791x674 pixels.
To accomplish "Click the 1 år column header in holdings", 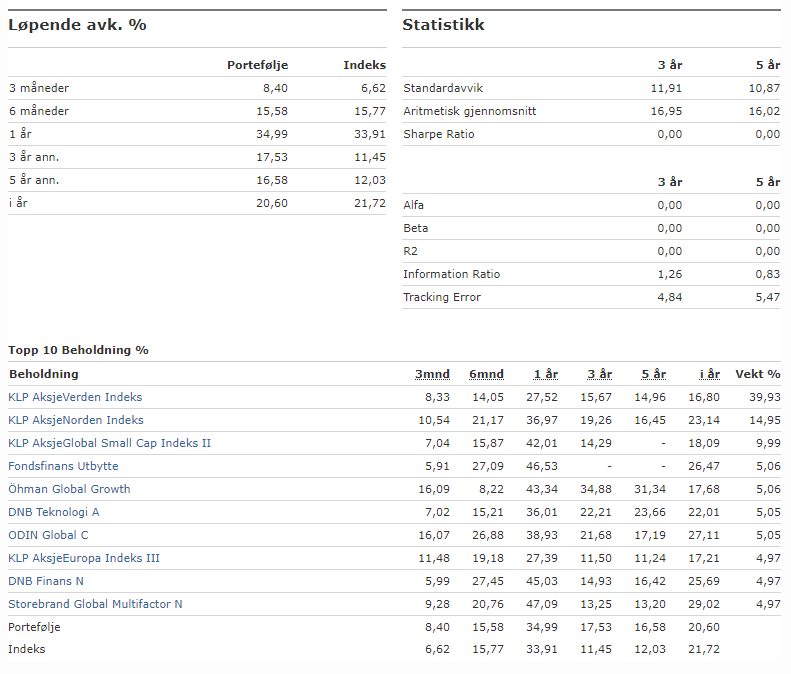I will tap(546, 374).
